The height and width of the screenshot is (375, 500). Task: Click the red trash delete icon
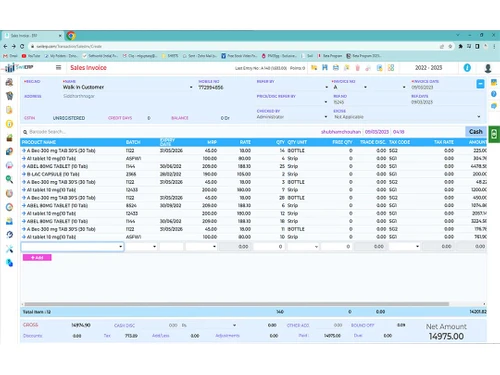tap(357, 68)
